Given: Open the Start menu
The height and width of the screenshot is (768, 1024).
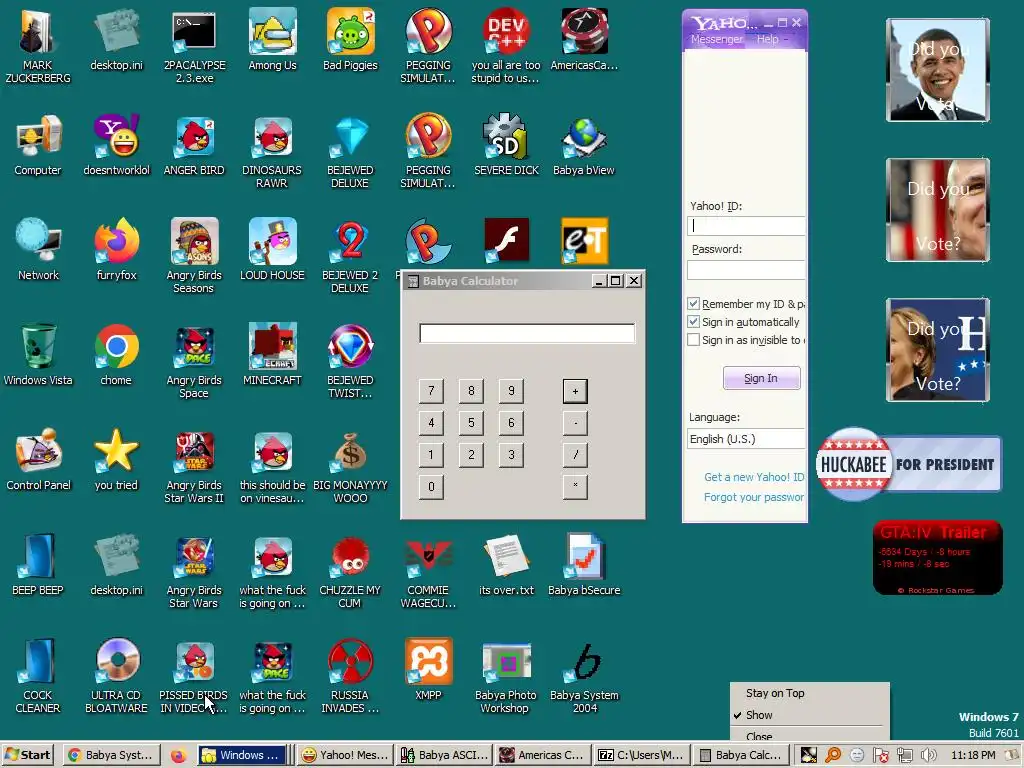Looking at the screenshot, I should point(29,755).
